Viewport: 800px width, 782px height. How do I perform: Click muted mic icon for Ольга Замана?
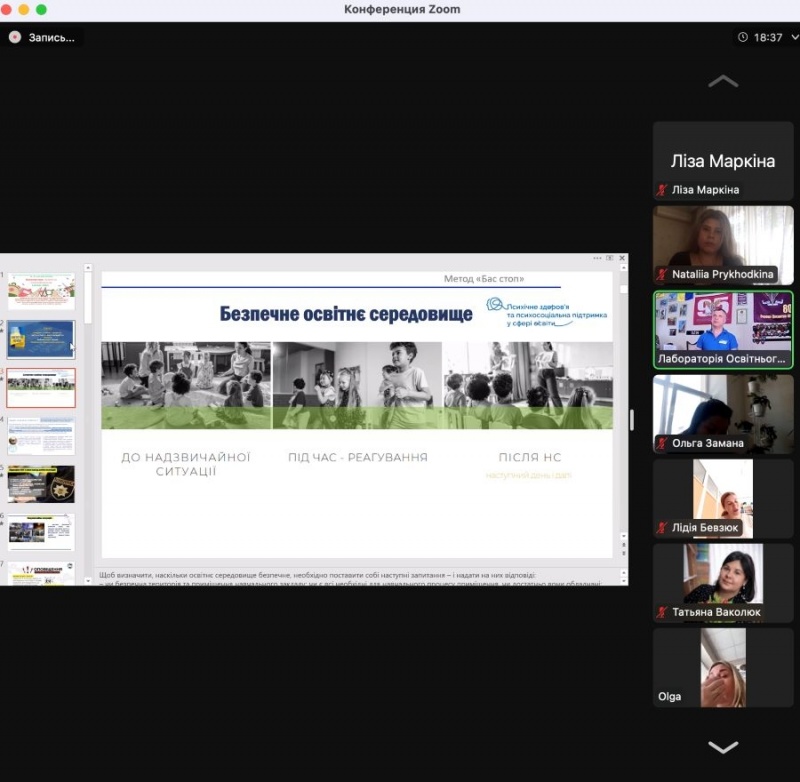tap(661, 443)
